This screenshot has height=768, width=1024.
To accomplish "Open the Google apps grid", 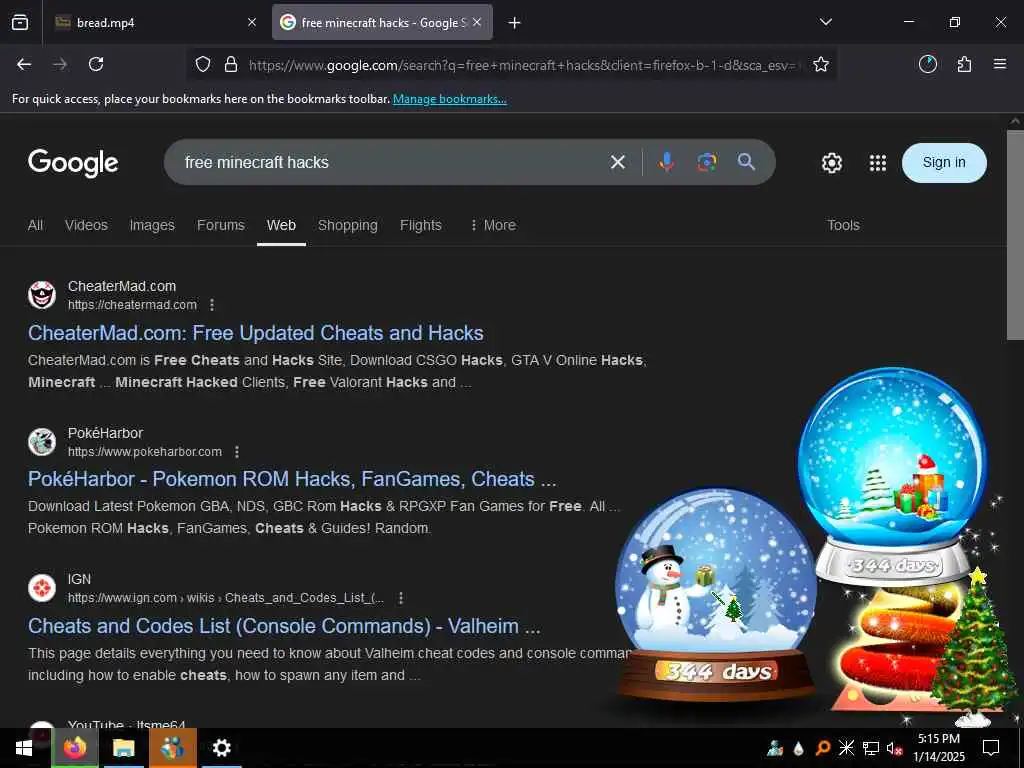I will pyautogui.click(x=878, y=163).
